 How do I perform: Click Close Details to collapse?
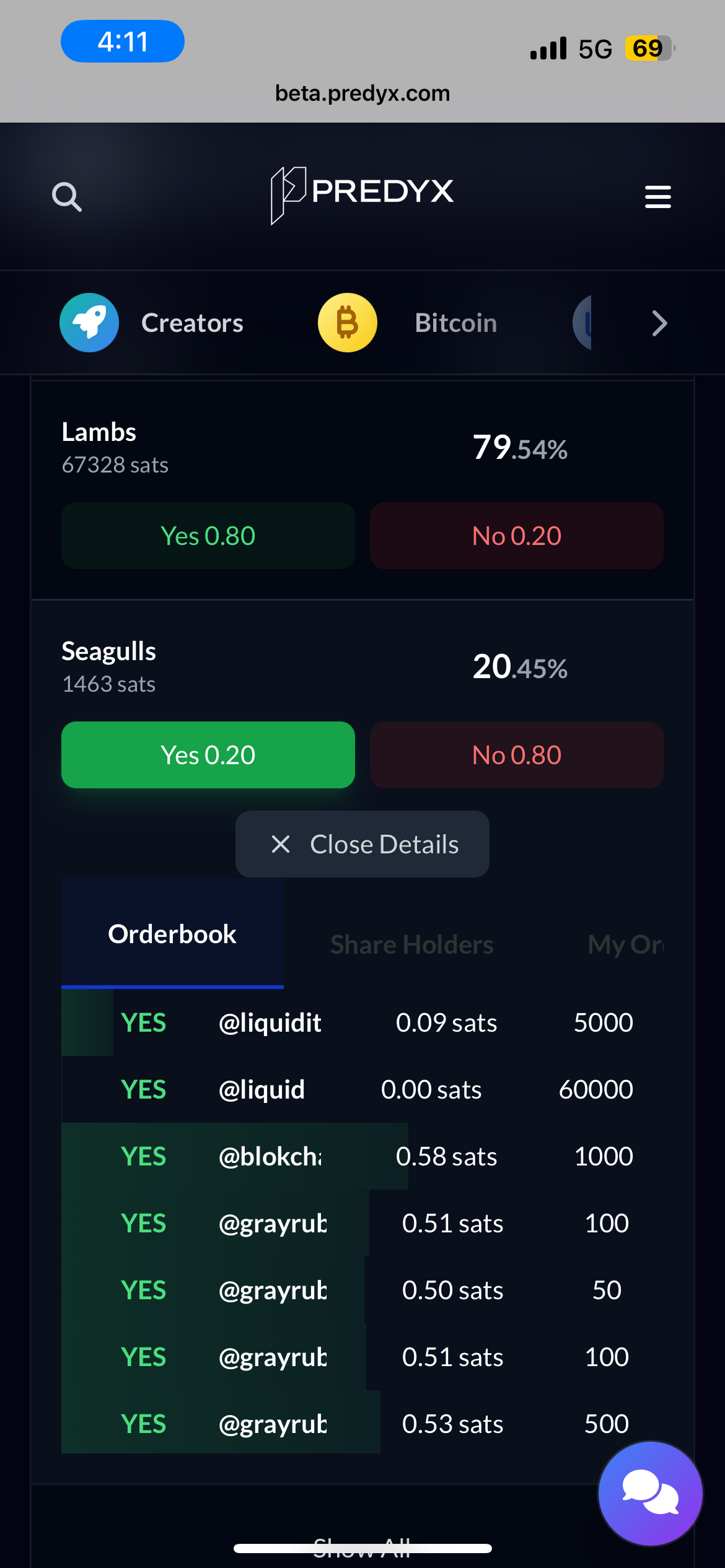[362, 844]
